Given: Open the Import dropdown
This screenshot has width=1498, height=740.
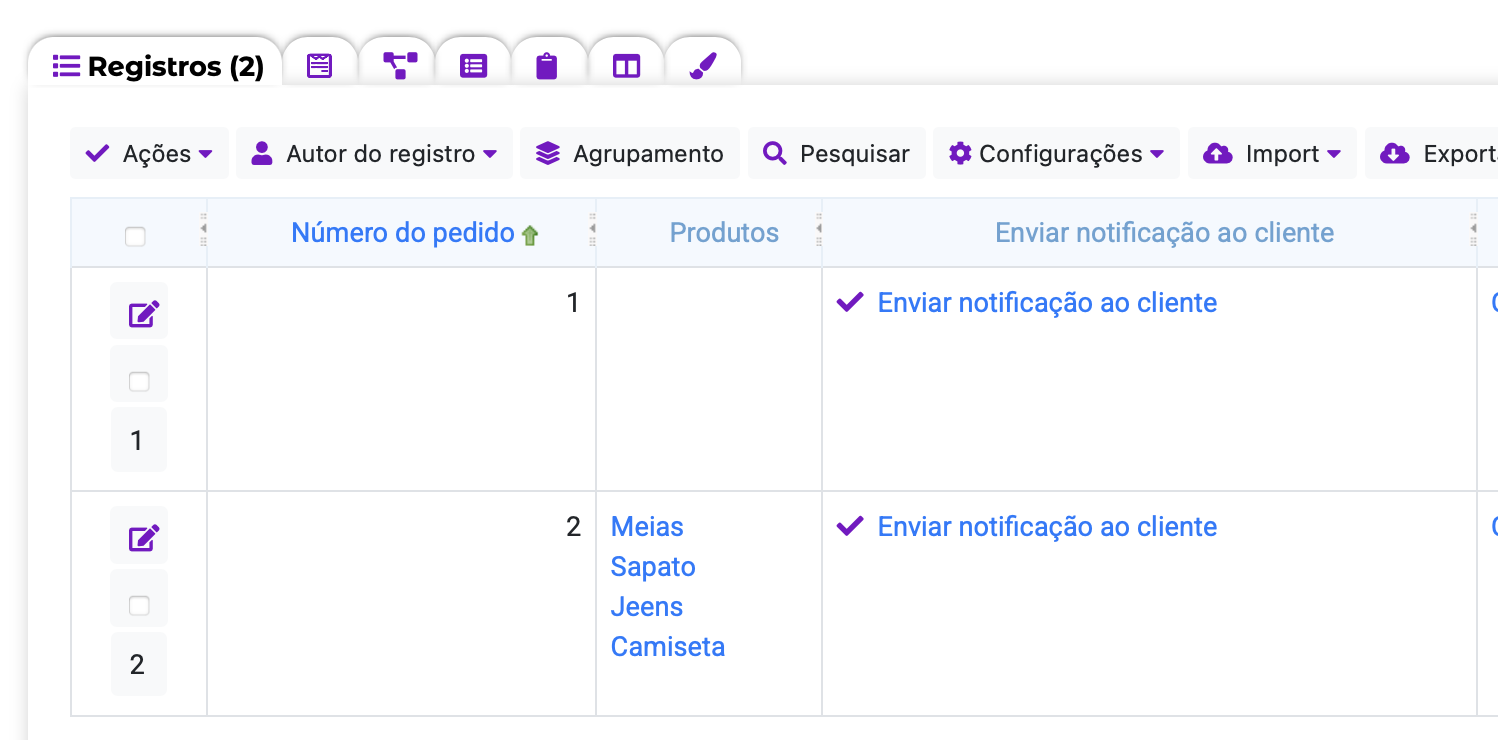Looking at the screenshot, I should (1272, 153).
